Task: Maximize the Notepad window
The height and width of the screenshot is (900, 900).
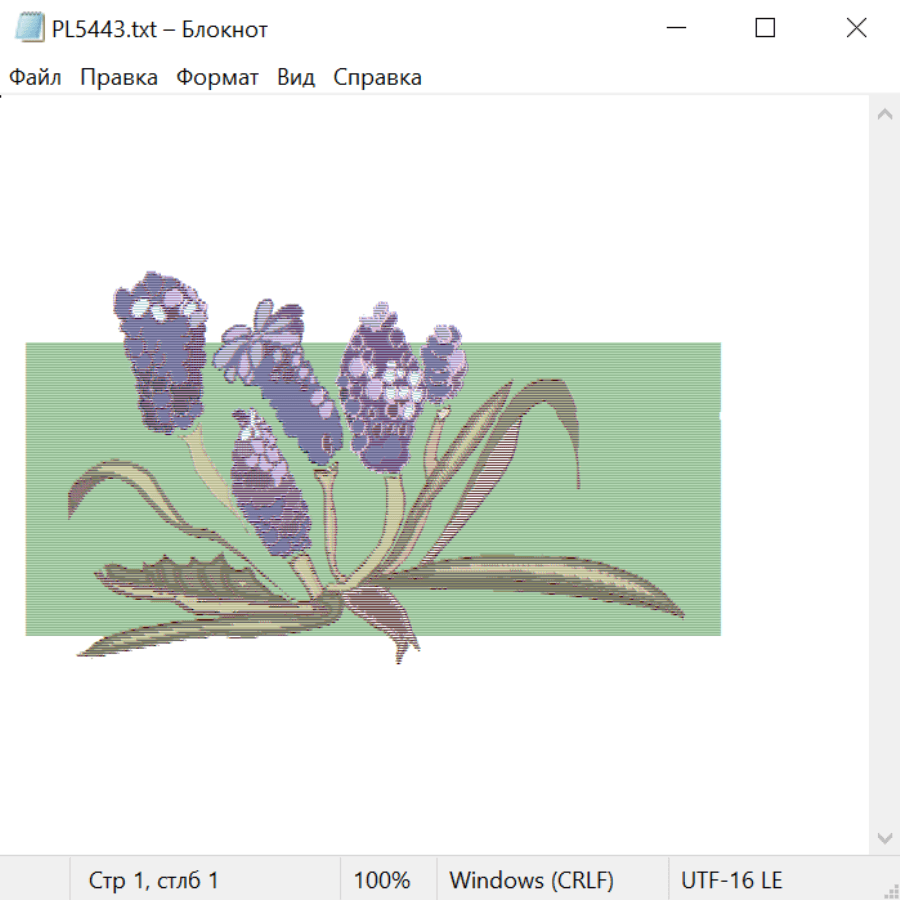Action: point(765,28)
